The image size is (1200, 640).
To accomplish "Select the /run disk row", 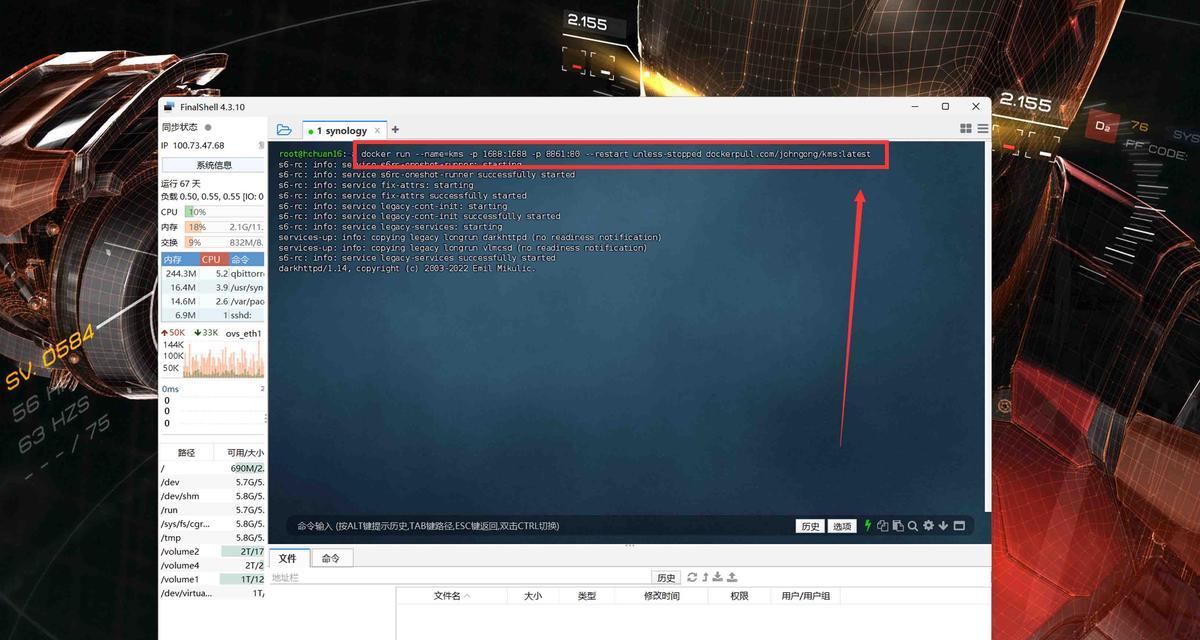I will pyautogui.click(x=213, y=510).
